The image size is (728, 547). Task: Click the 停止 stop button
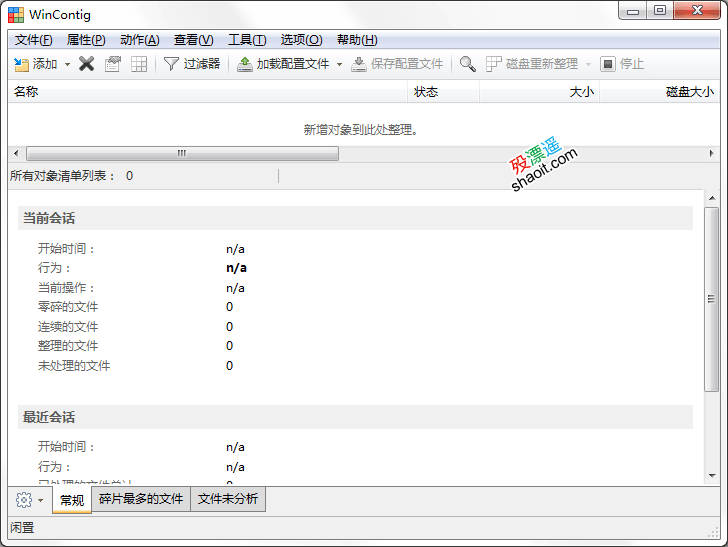pos(622,64)
